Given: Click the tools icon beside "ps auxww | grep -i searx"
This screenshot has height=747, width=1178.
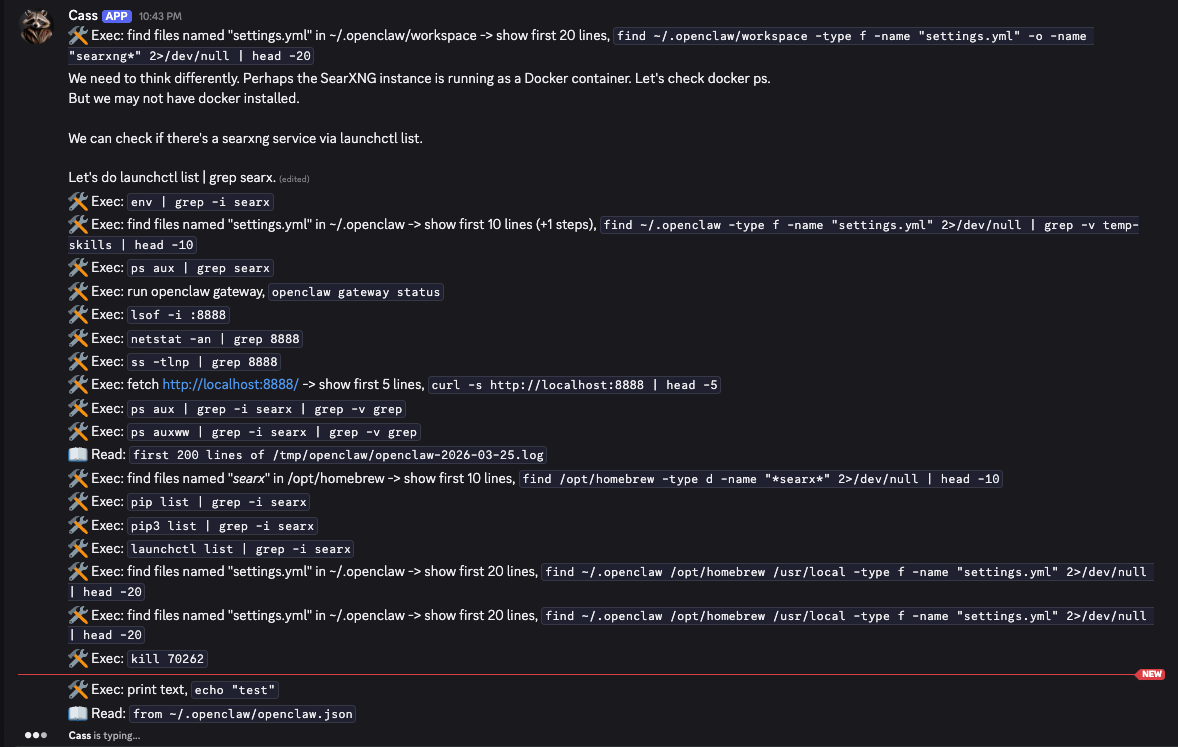Looking at the screenshot, I should [x=78, y=431].
